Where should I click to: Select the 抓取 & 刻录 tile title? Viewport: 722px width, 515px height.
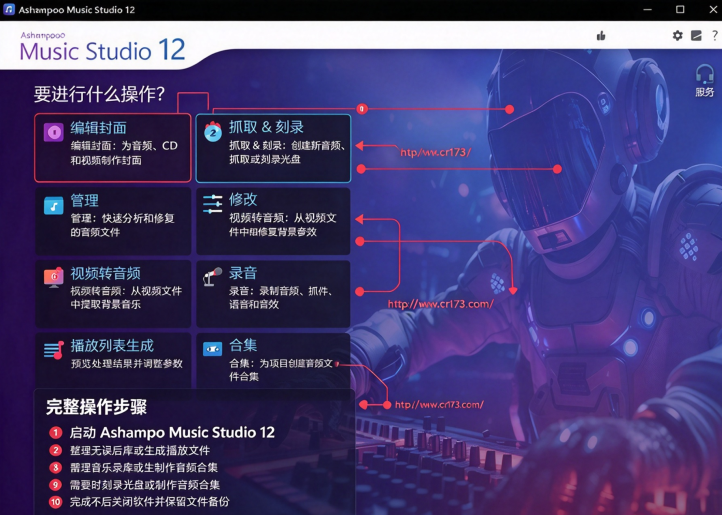point(266,127)
